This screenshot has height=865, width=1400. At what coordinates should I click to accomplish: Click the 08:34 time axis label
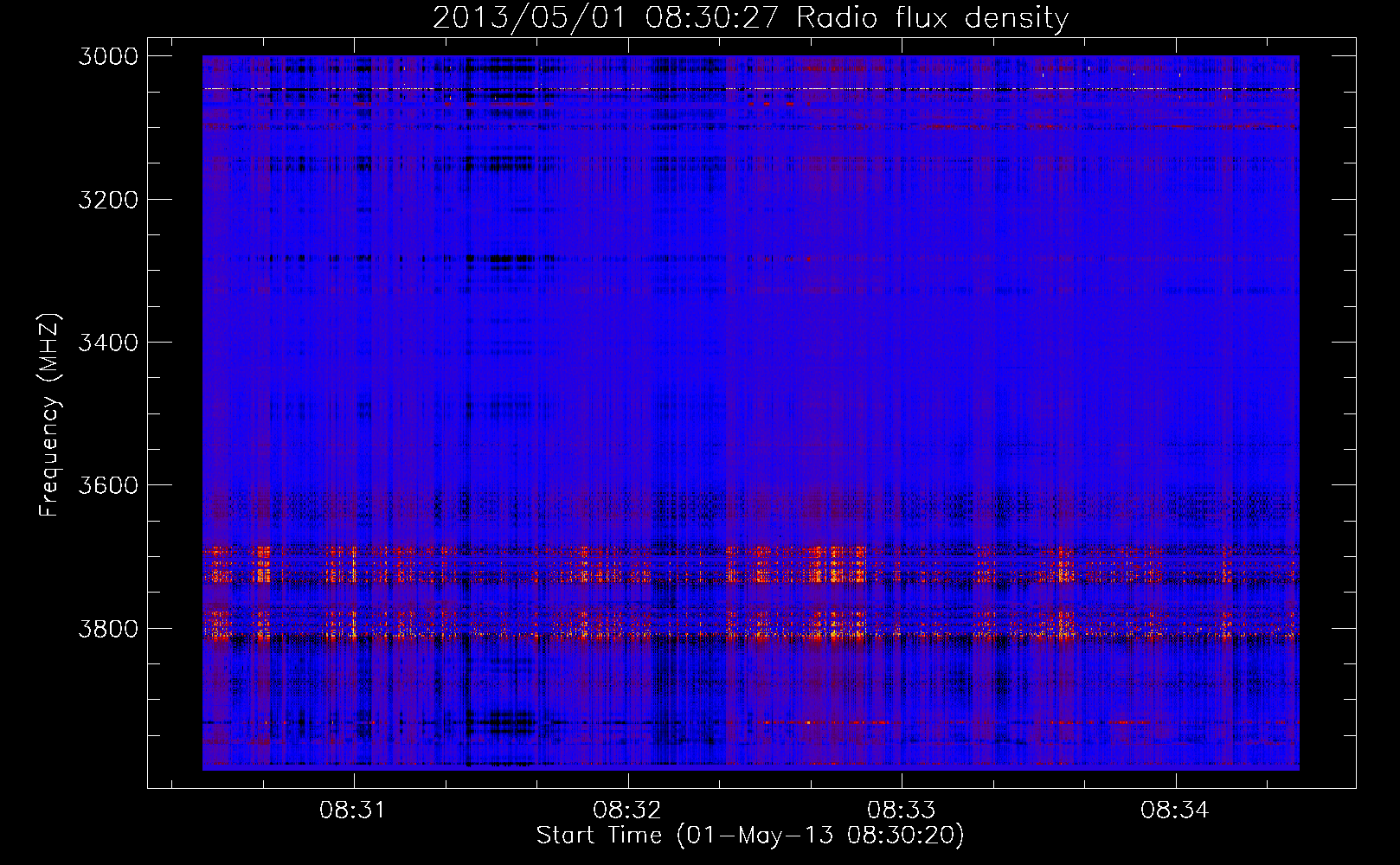pyautogui.click(x=1174, y=811)
